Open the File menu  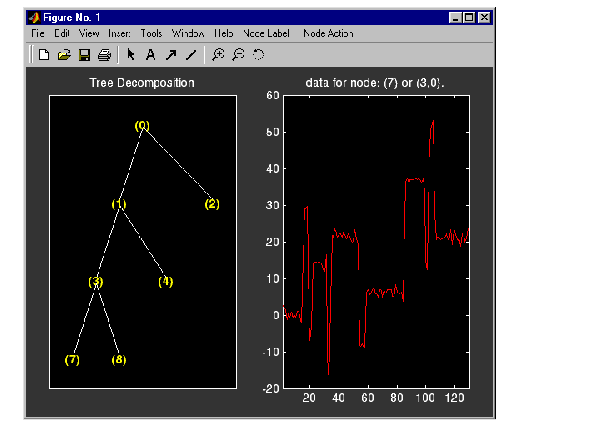point(38,34)
